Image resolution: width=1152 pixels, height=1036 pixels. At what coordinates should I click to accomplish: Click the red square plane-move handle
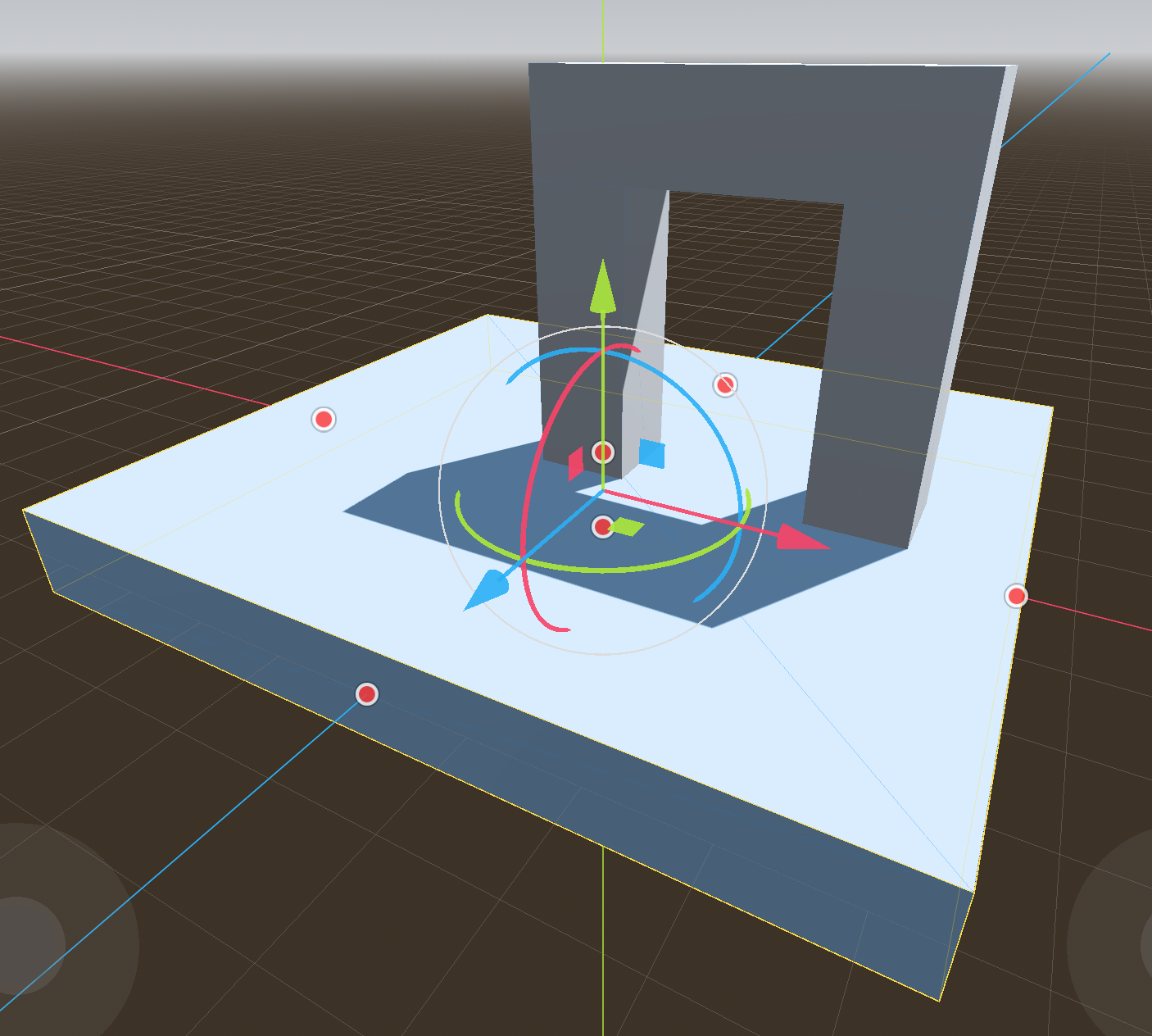pyautogui.click(x=575, y=463)
